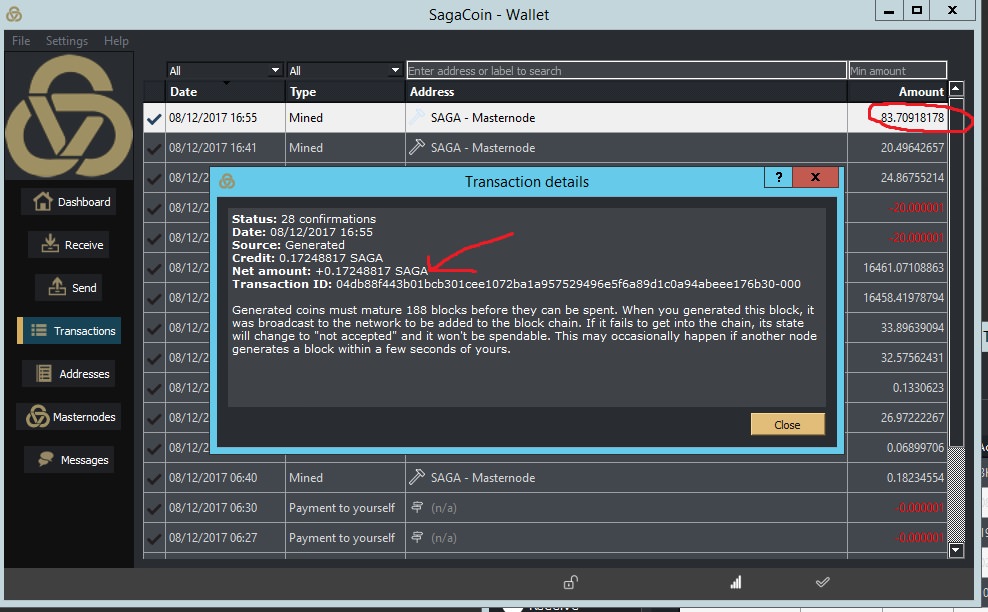The image size is (988, 612).
Task: Click confirmed checkmark for 08/12/2017 06:40 row
Action: (154, 478)
